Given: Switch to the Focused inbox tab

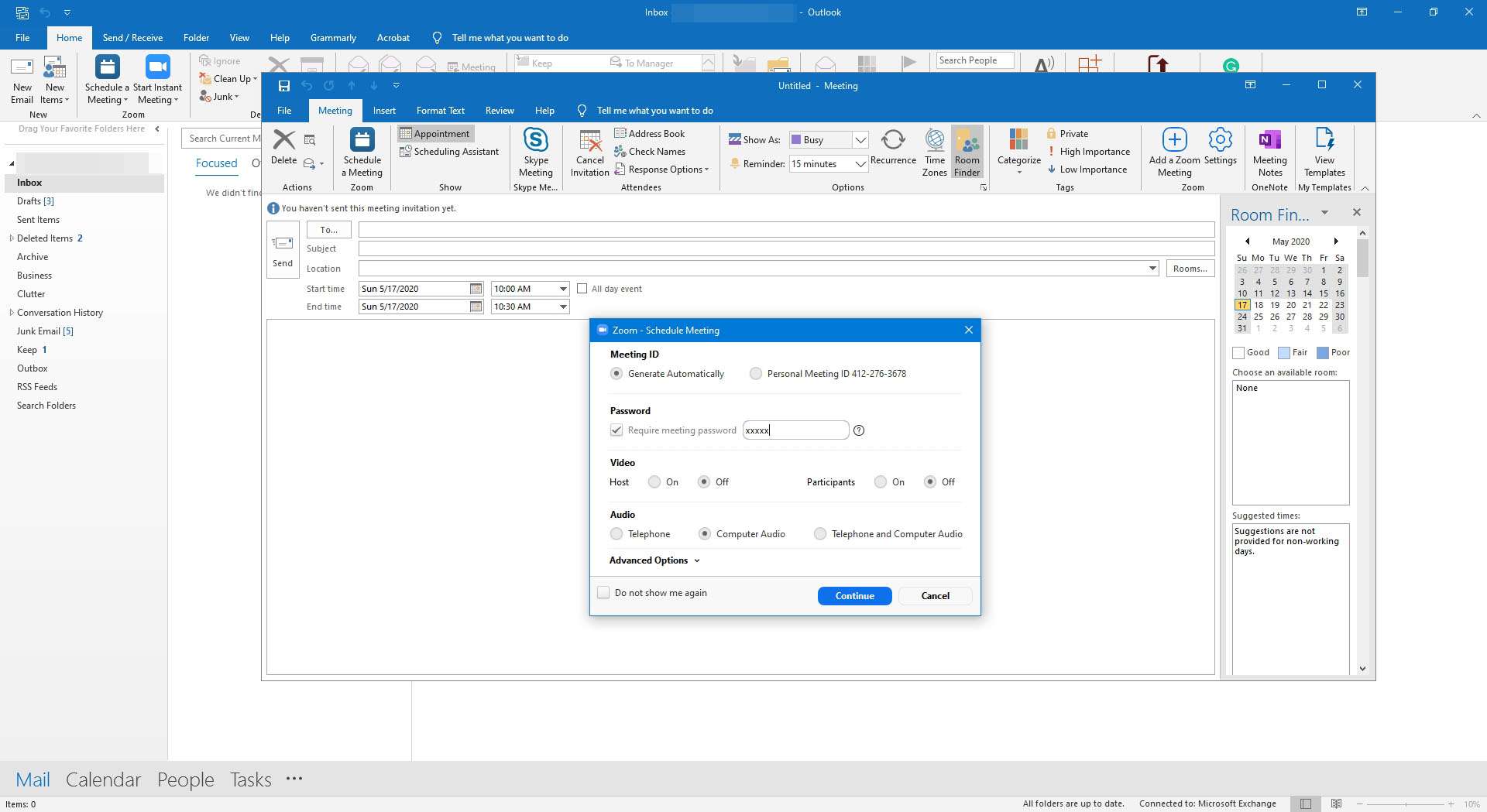Looking at the screenshot, I should (216, 163).
